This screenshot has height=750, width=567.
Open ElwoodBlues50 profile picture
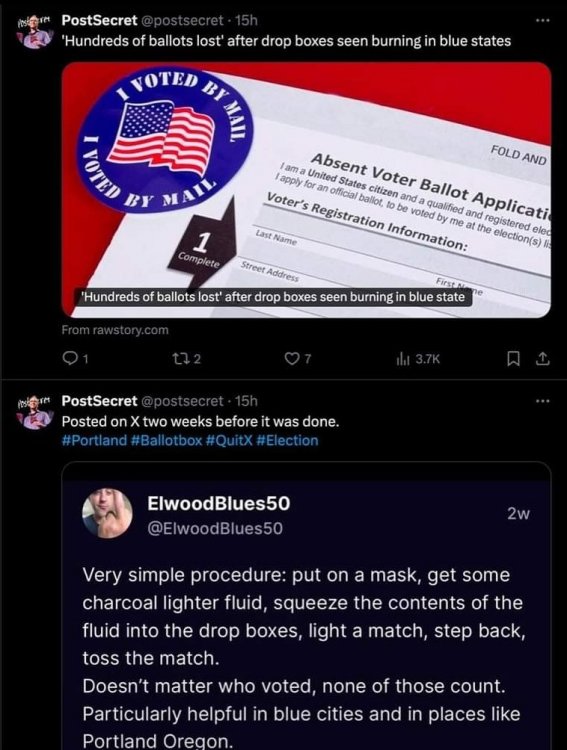tap(108, 513)
